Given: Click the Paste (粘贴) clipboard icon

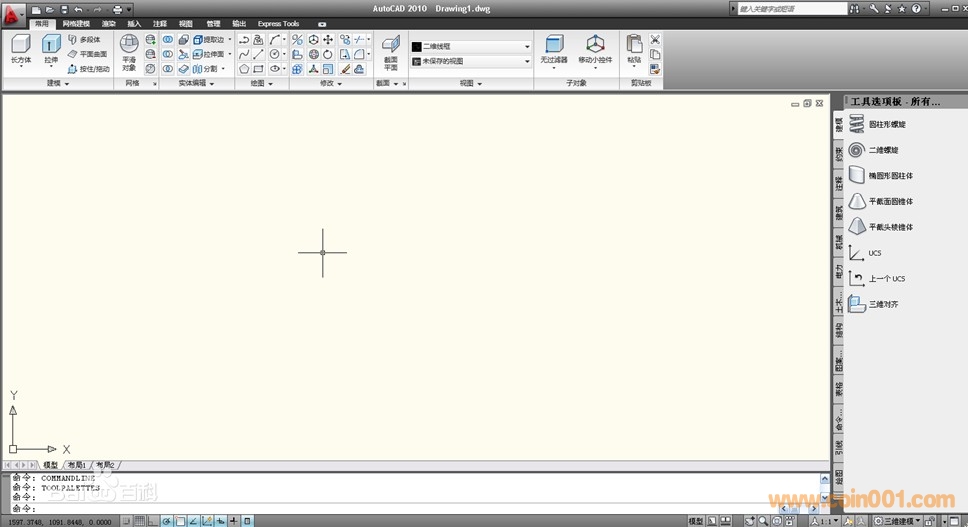Looking at the screenshot, I should pos(634,48).
